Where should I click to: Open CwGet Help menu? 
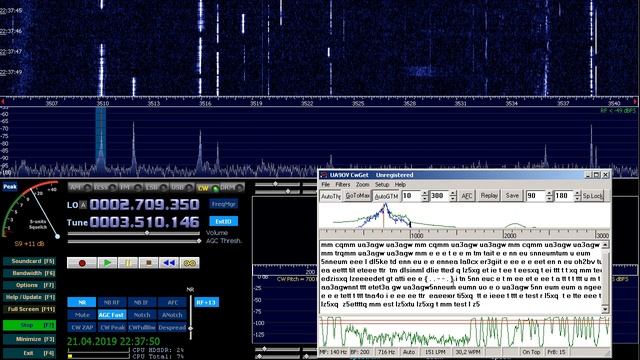coord(400,185)
